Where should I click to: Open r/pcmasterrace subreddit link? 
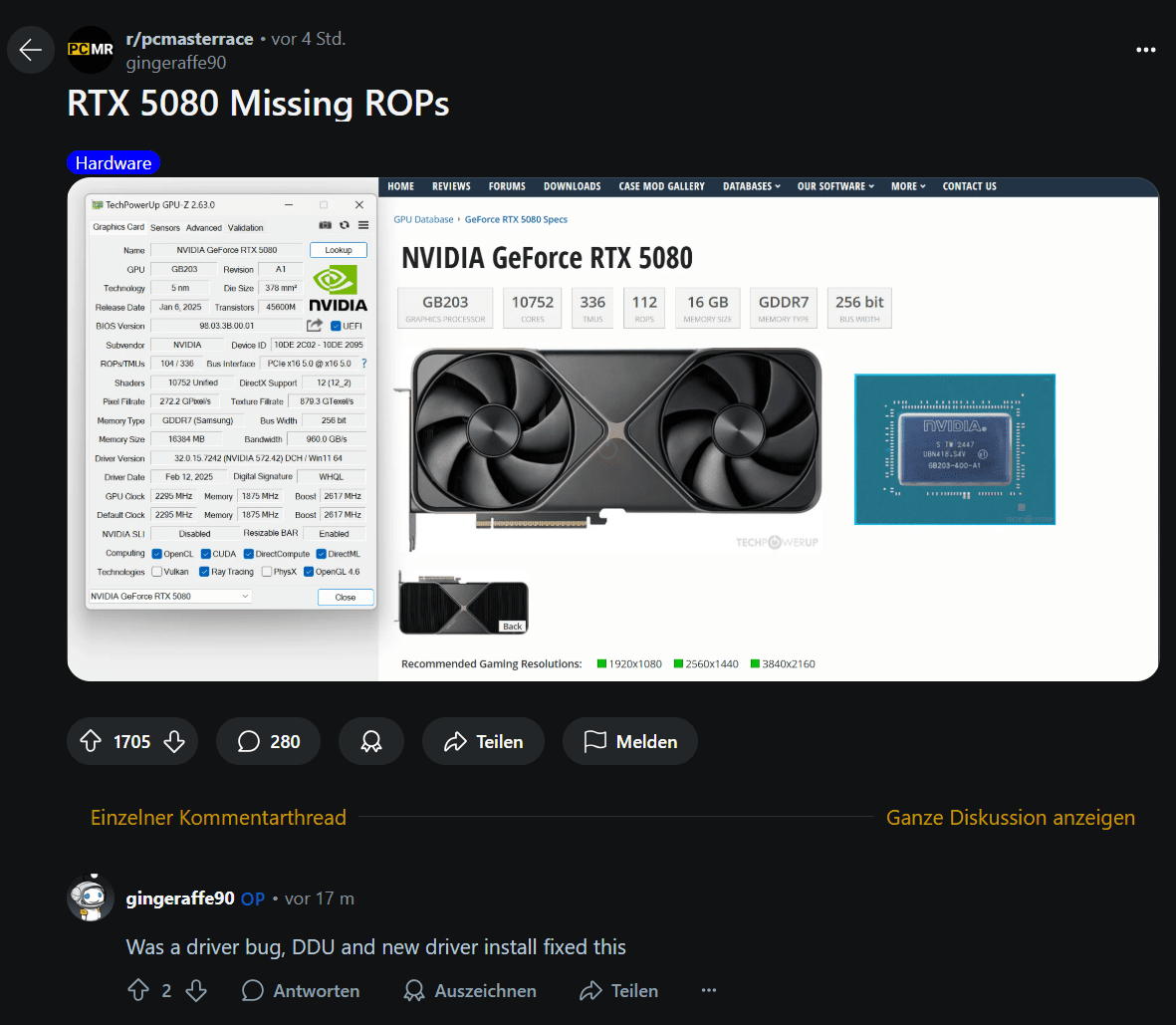[190, 39]
